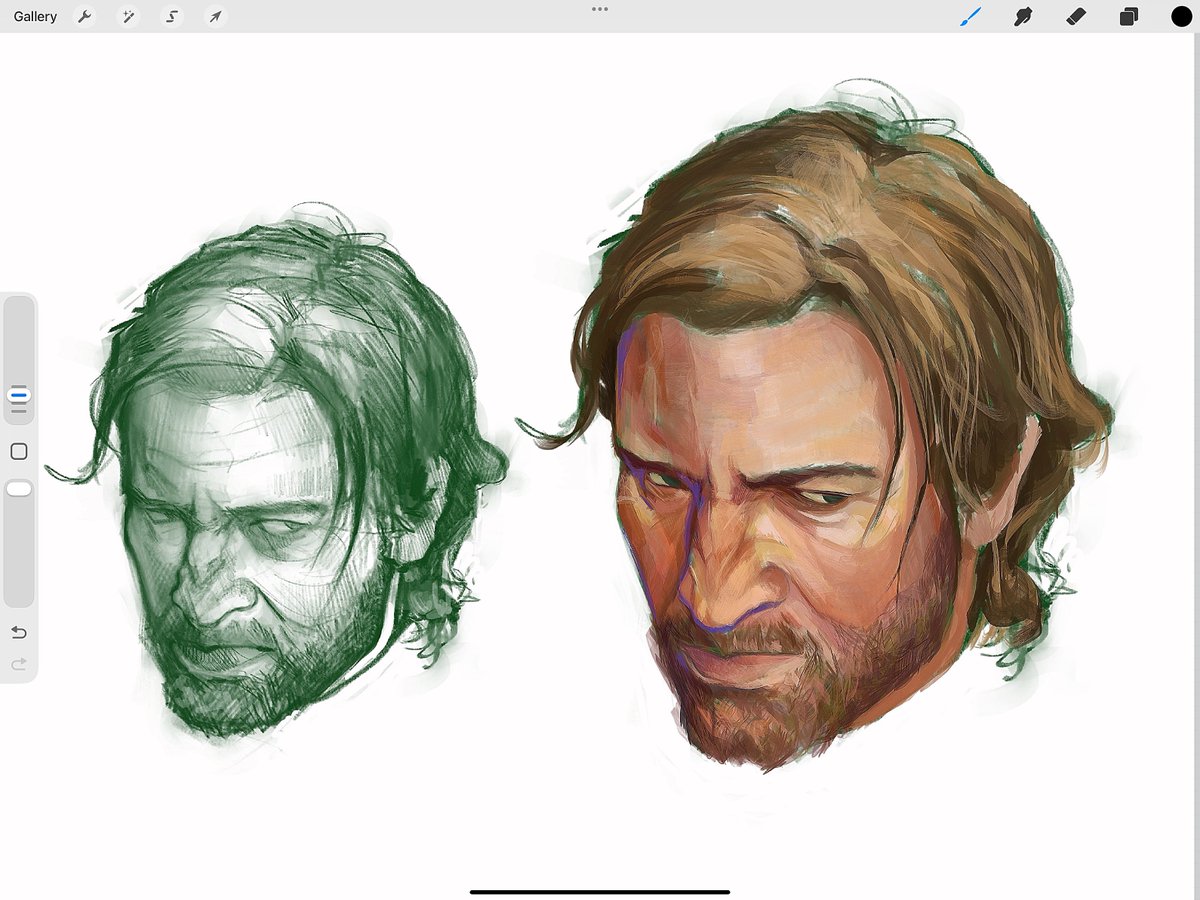Tap the square modify button in sidebar

(x=19, y=452)
